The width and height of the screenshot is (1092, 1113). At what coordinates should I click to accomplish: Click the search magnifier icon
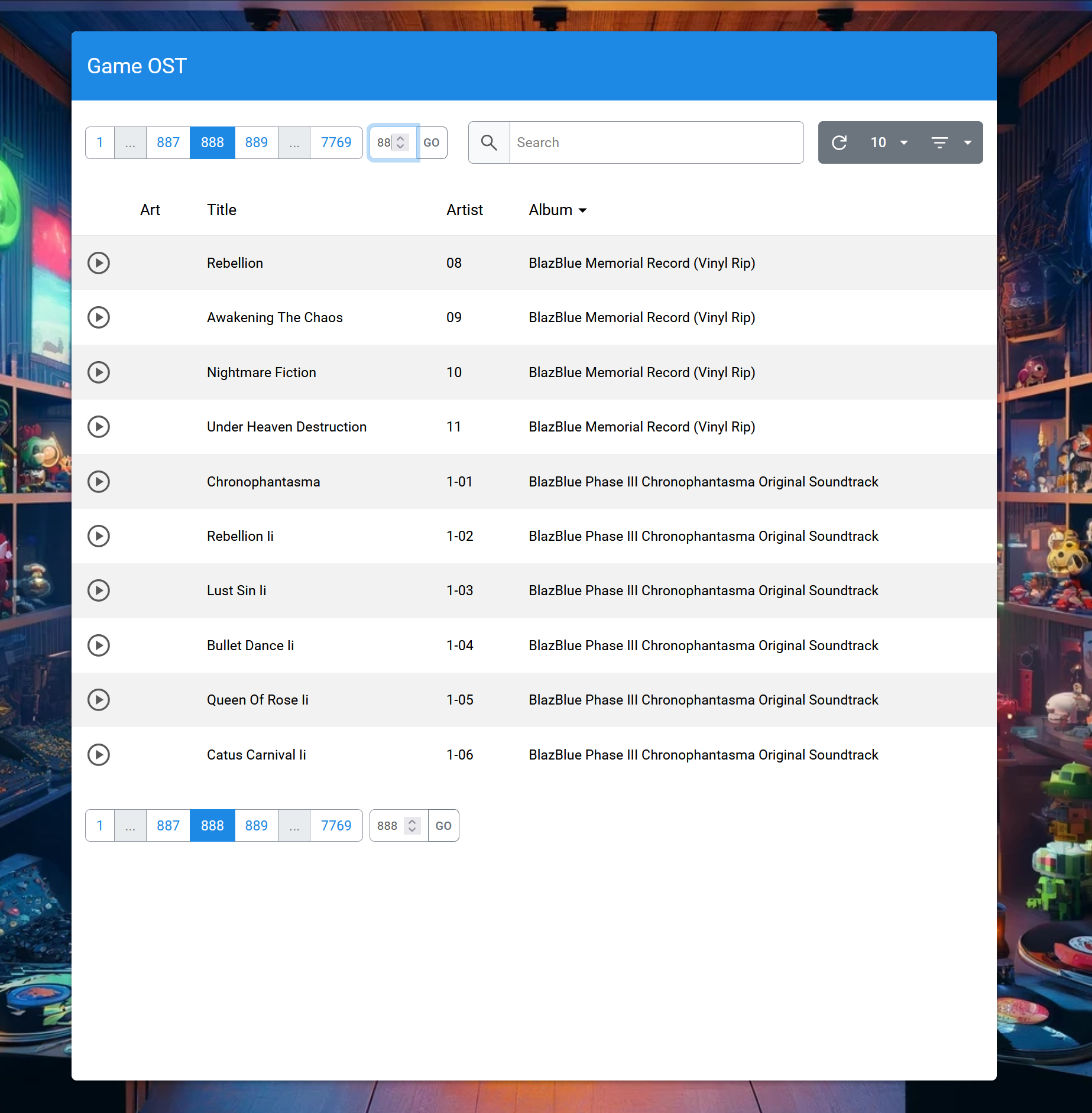click(489, 142)
